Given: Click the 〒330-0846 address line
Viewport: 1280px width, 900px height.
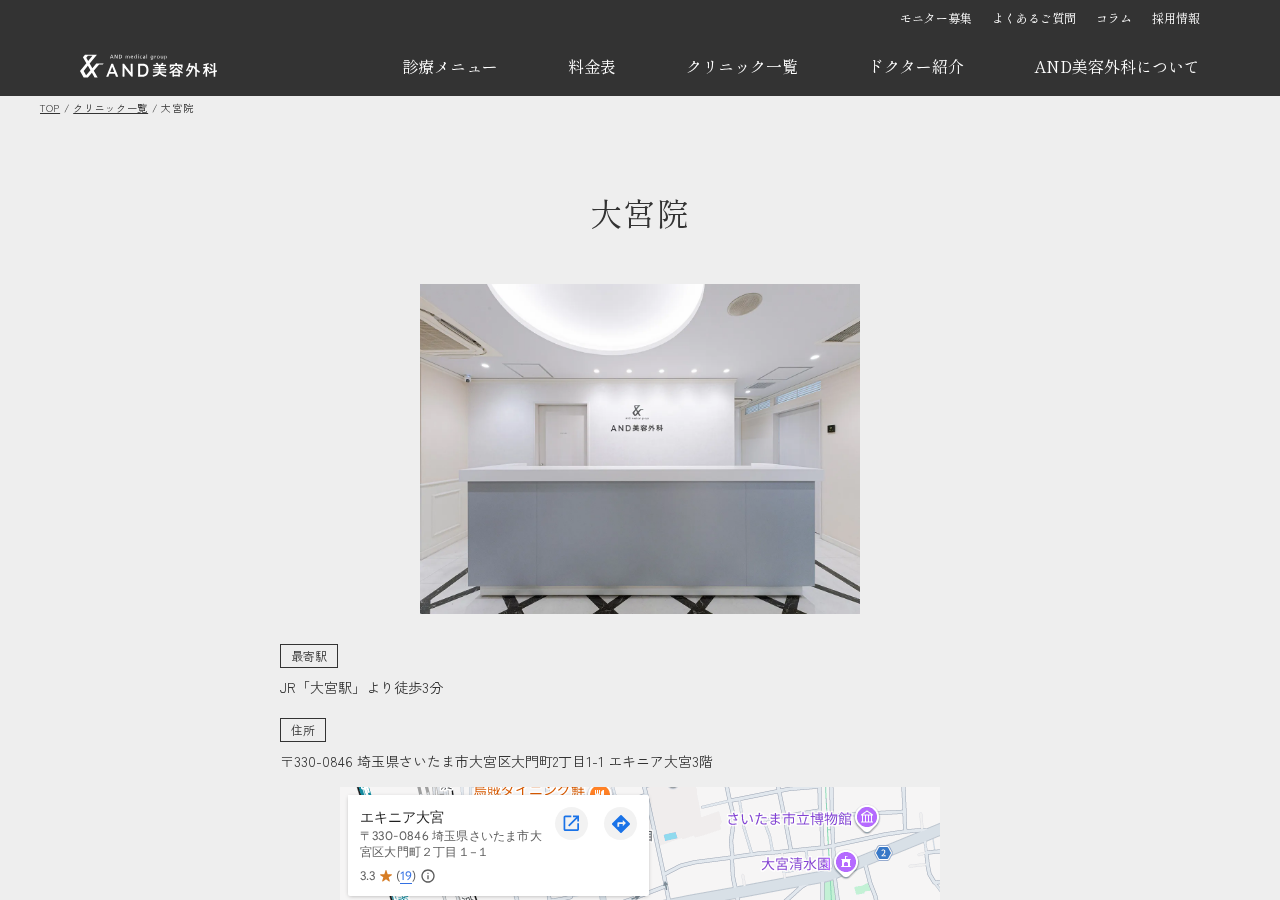Looking at the screenshot, I should [496, 762].
